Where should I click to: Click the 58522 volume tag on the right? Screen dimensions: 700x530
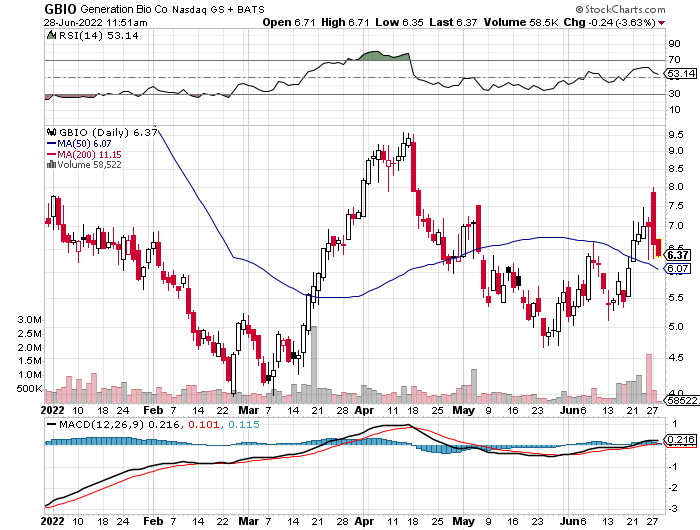pos(683,401)
